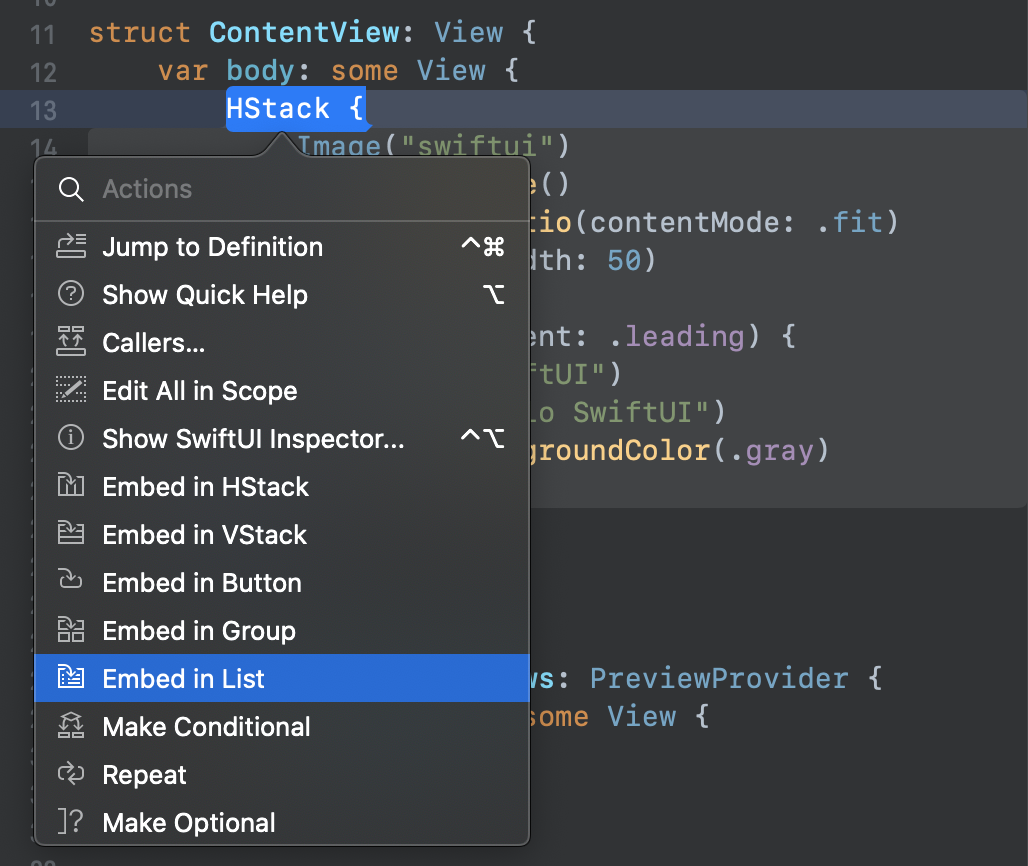Click the Embed in HStack icon

pos(71,487)
